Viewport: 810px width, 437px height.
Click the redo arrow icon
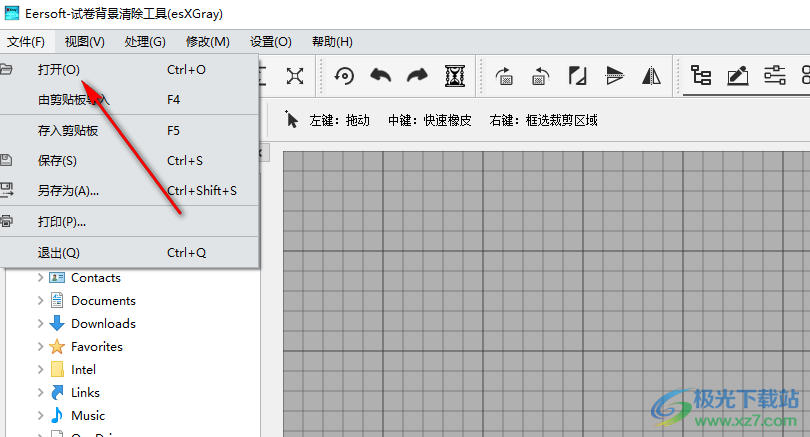coord(417,76)
